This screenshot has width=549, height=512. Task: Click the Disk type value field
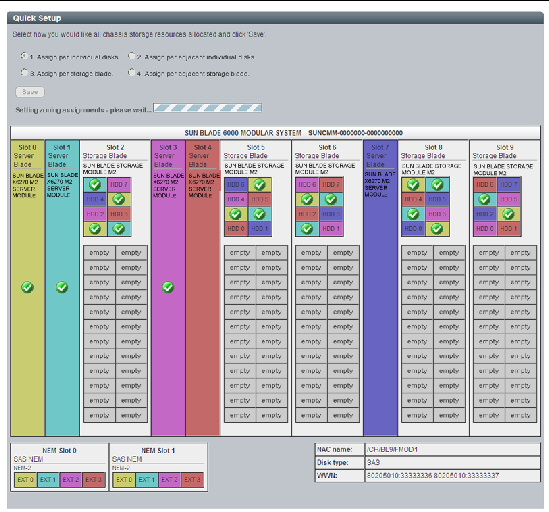452,463
